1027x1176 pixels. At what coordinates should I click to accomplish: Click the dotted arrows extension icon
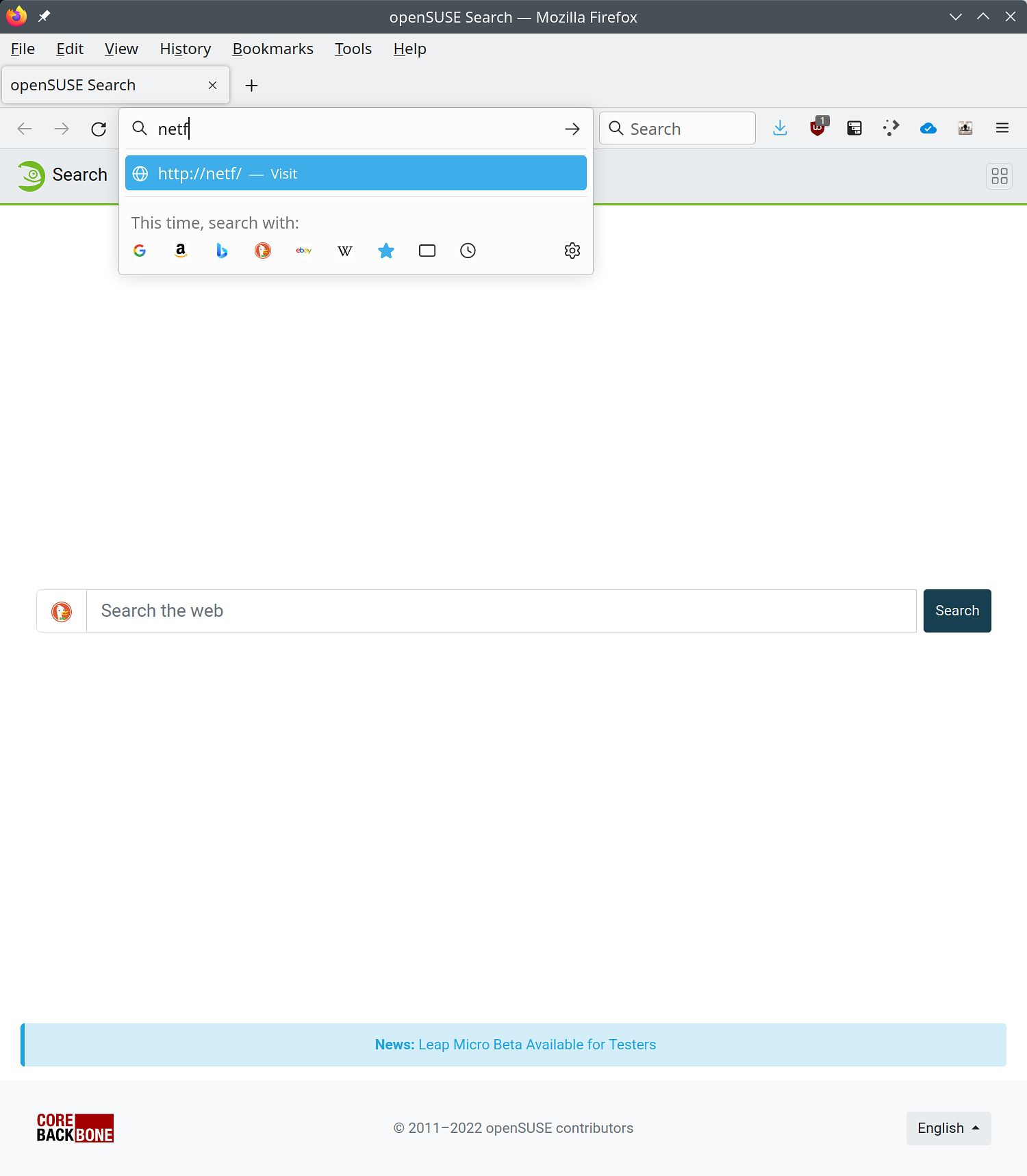891,128
